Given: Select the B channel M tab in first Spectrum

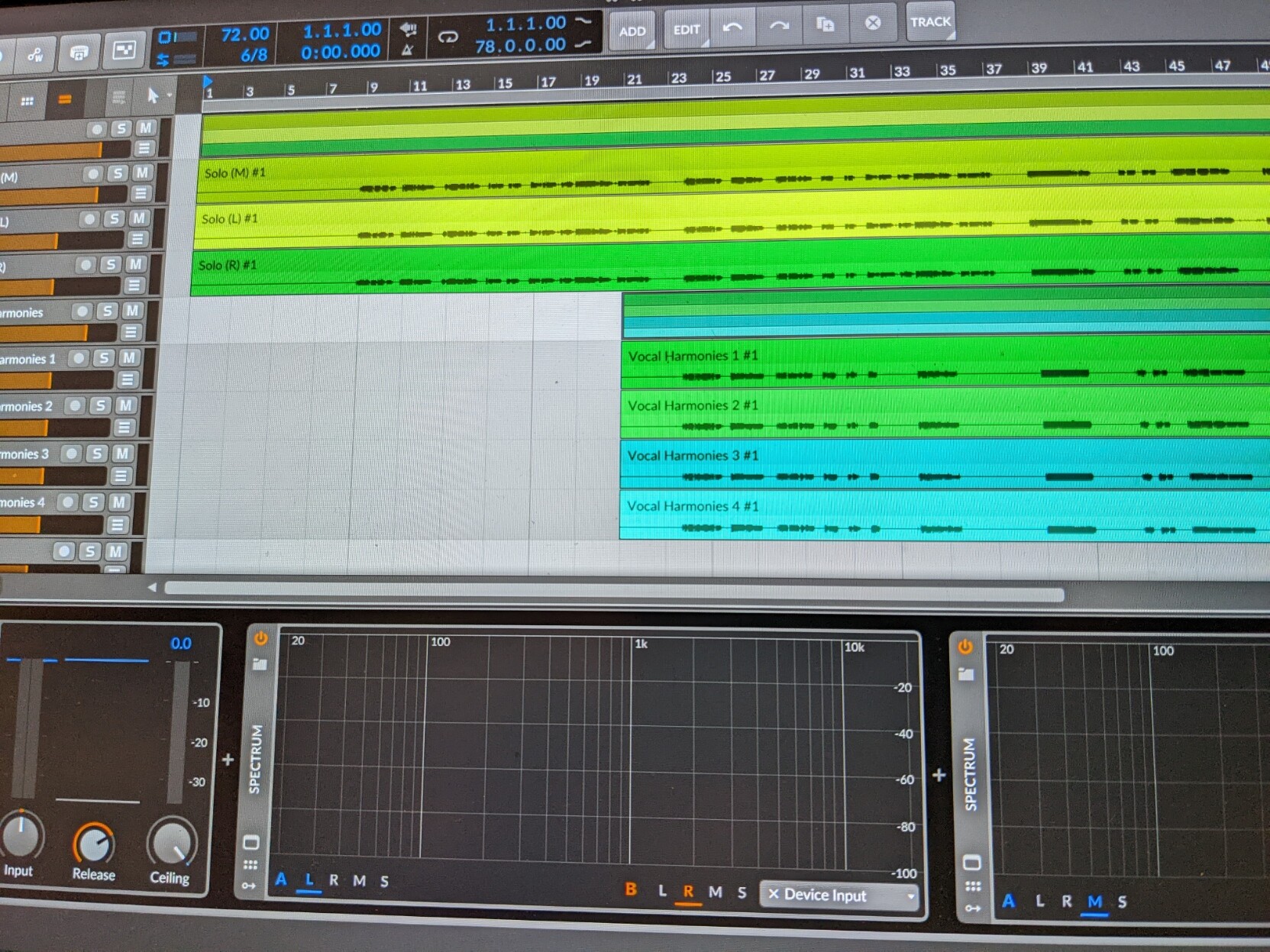Looking at the screenshot, I should tap(716, 892).
